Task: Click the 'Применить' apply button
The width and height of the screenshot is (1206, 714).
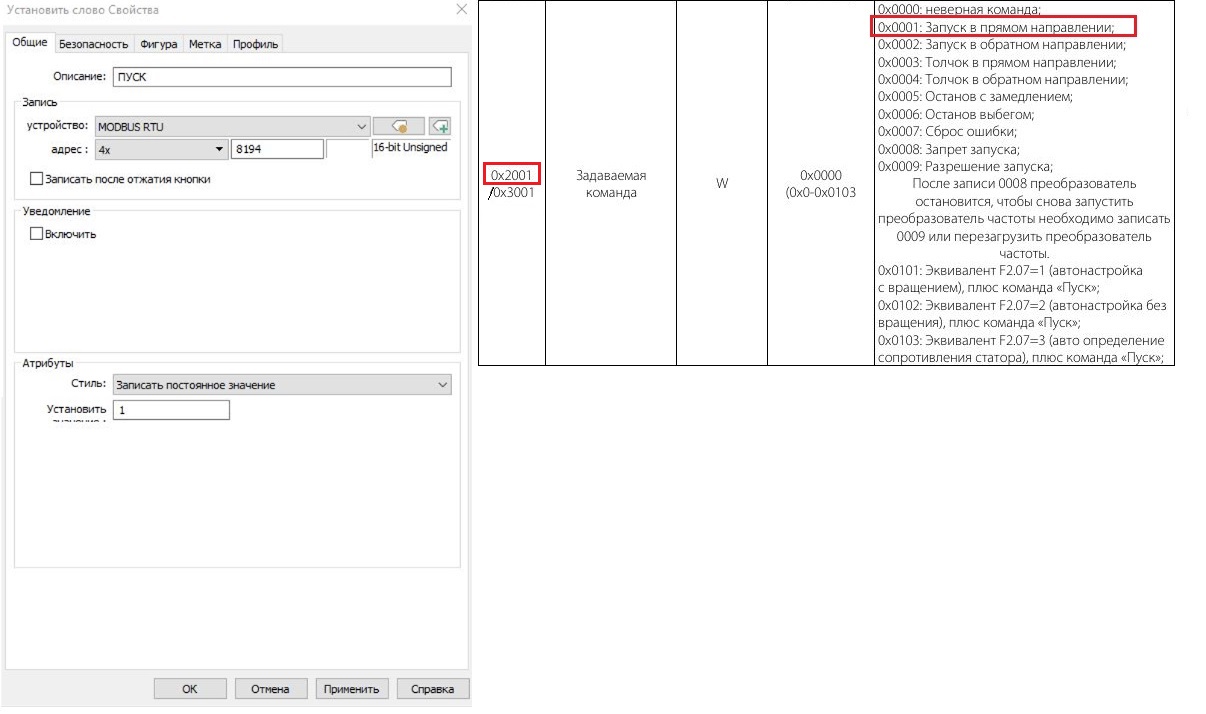Action: coord(351,689)
